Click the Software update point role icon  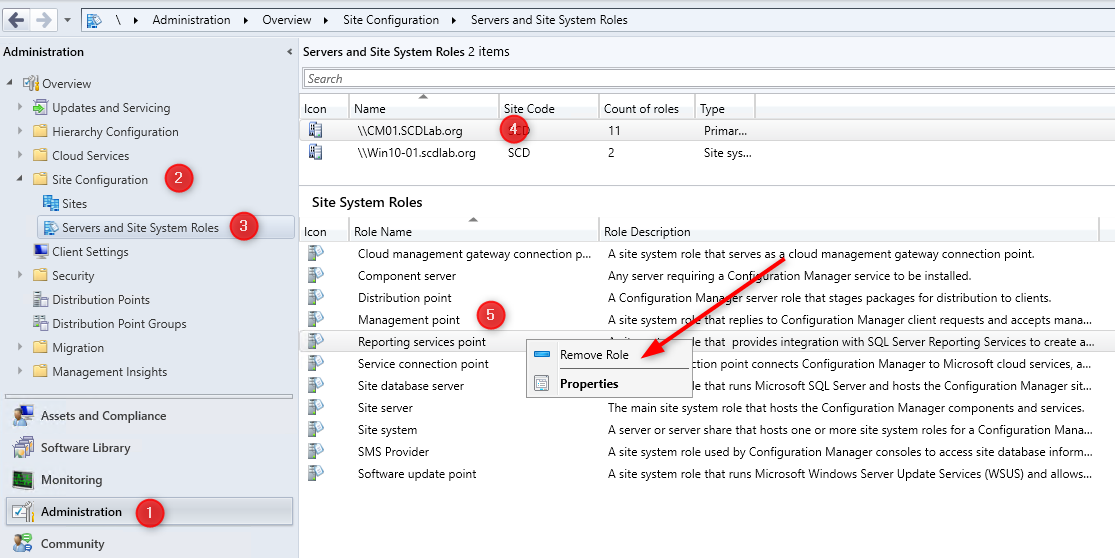[316, 473]
